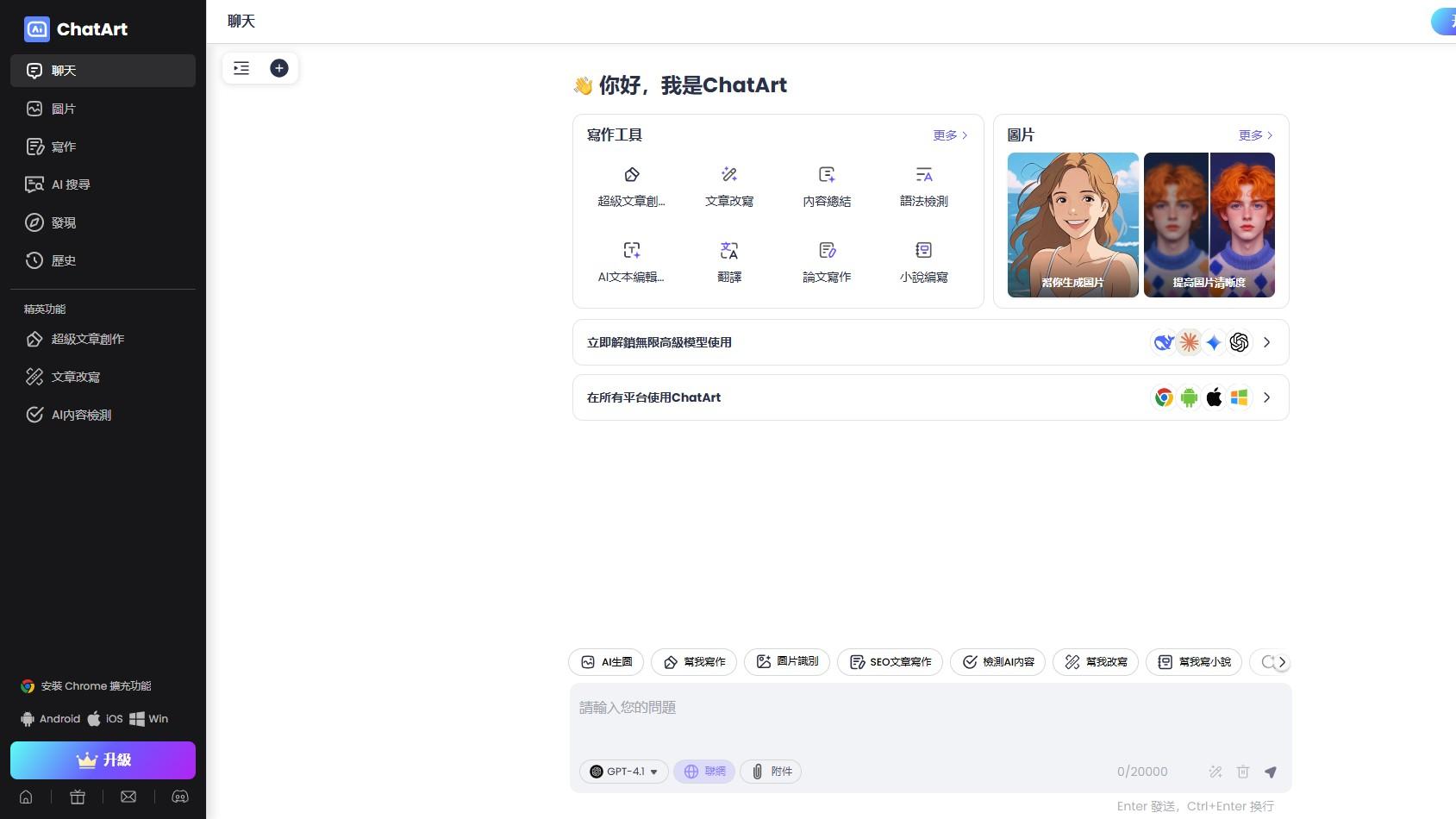Select the 超級文章創作 tool icon
This screenshot has width=1456, height=819.
pos(632,175)
